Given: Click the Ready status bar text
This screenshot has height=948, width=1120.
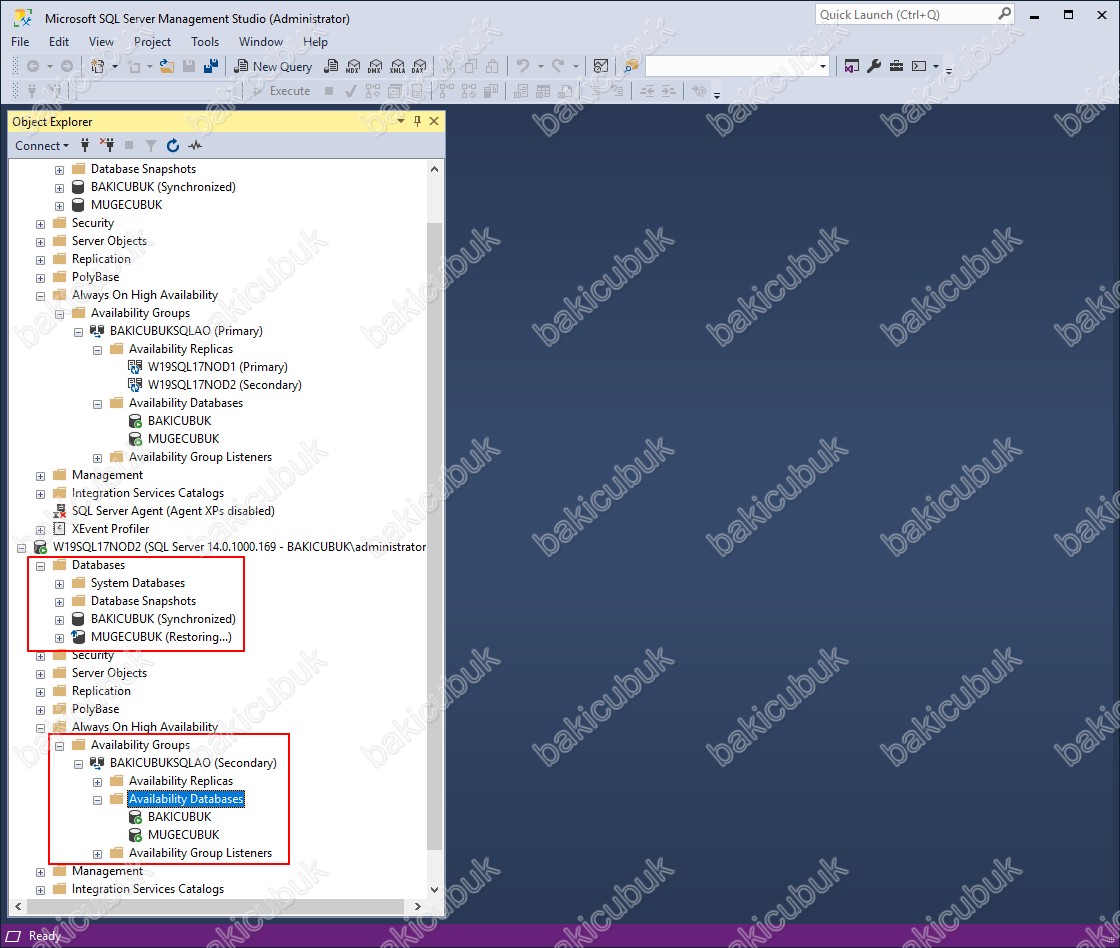Looking at the screenshot, I should (45, 936).
